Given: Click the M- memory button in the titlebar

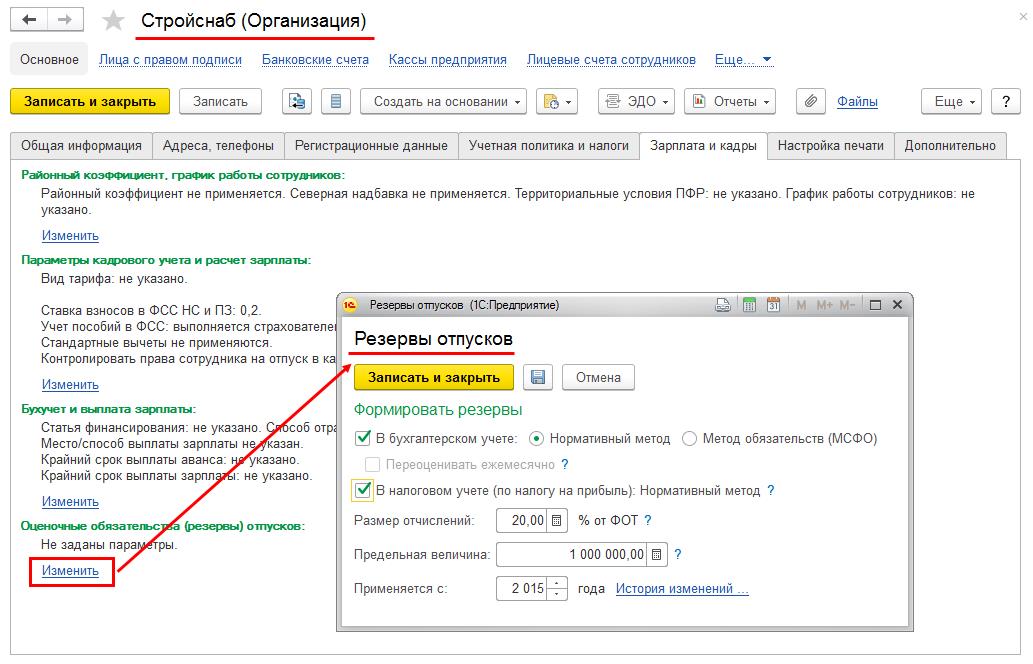Looking at the screenshot, I should tap(847, 305).
